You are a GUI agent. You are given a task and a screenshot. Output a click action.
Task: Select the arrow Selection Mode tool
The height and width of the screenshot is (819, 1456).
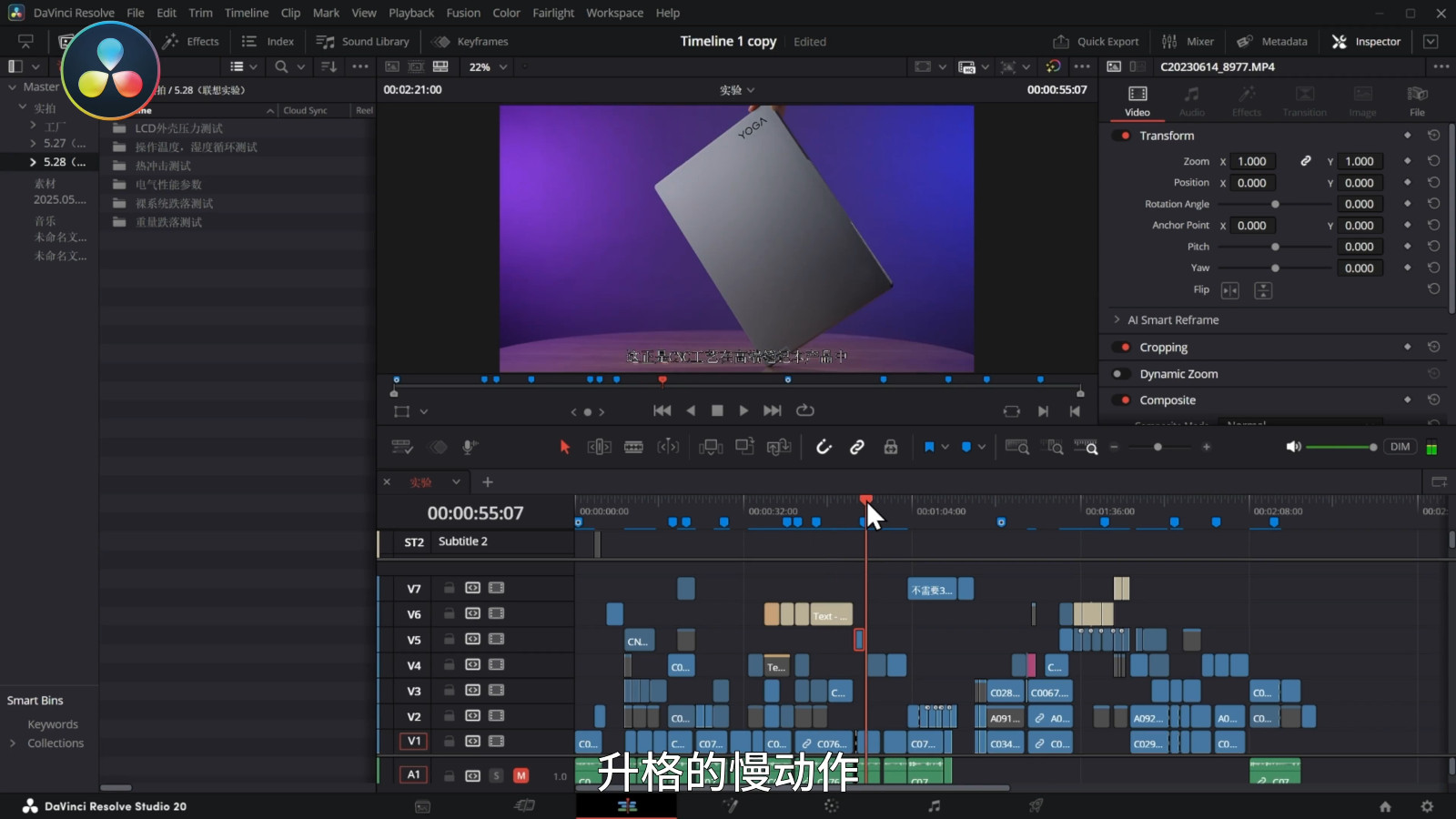[x=564, y=447]
